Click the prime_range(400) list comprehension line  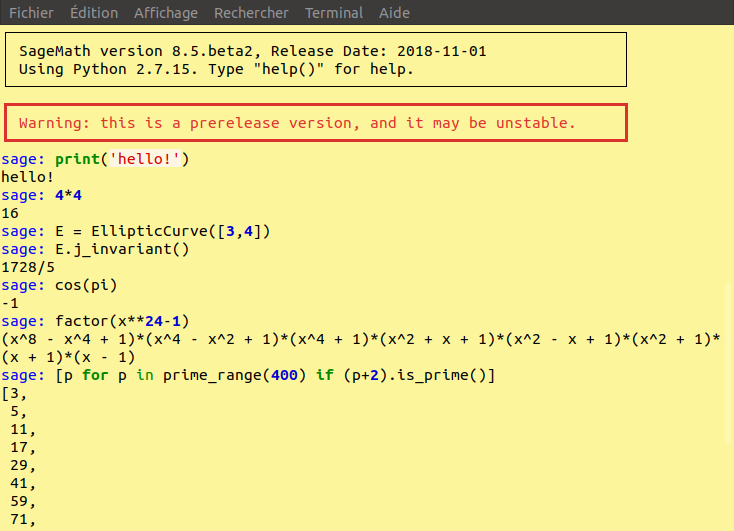(248, 376)
